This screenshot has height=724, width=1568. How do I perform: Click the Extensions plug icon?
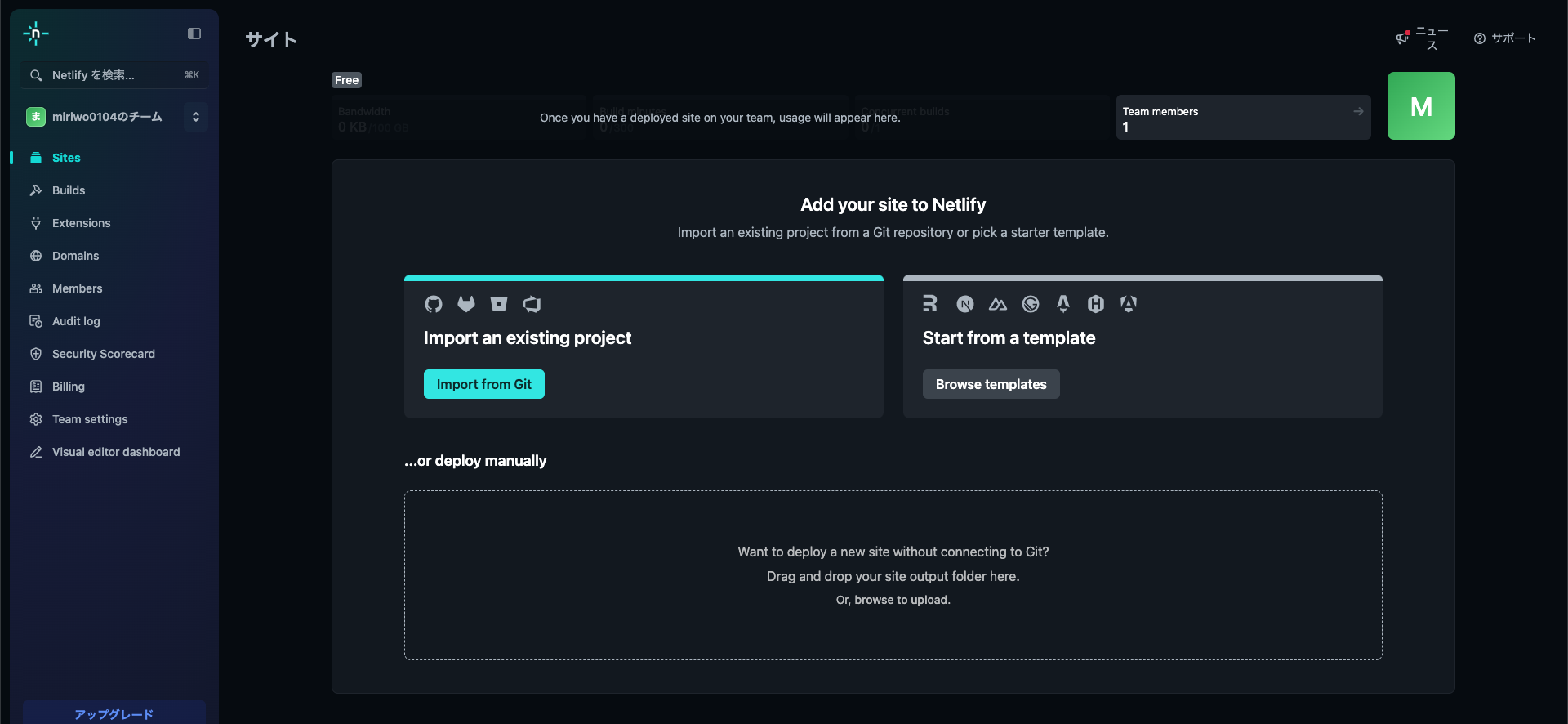tap(36, 223)
